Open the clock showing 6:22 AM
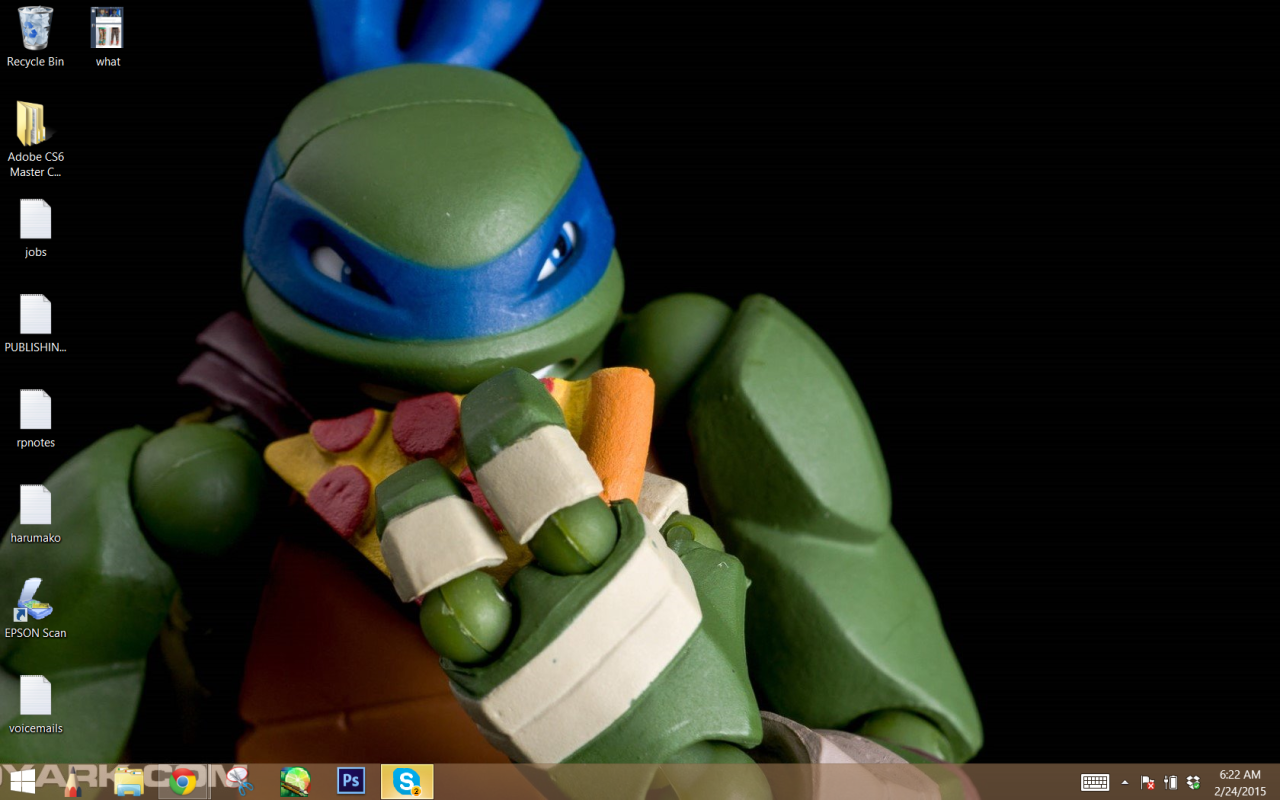Viewport: 1280px width, 800px height. click(x=1240, y=783)
